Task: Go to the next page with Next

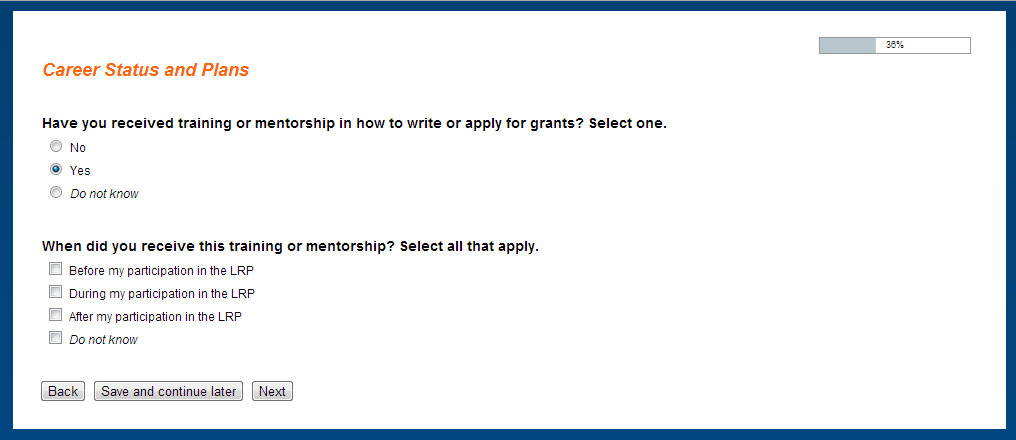Action: coord(272,391)
